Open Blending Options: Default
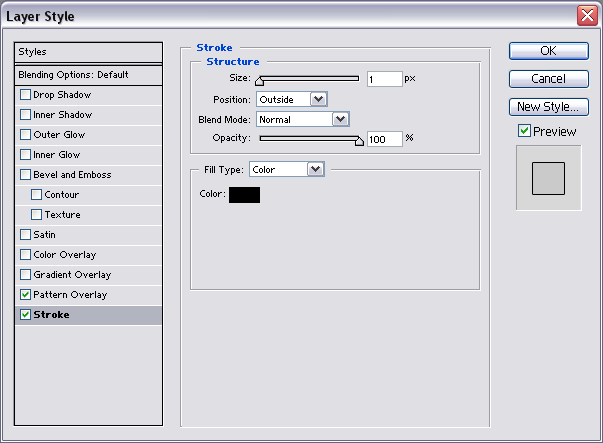603x443 pixels. tap(88, 75)
